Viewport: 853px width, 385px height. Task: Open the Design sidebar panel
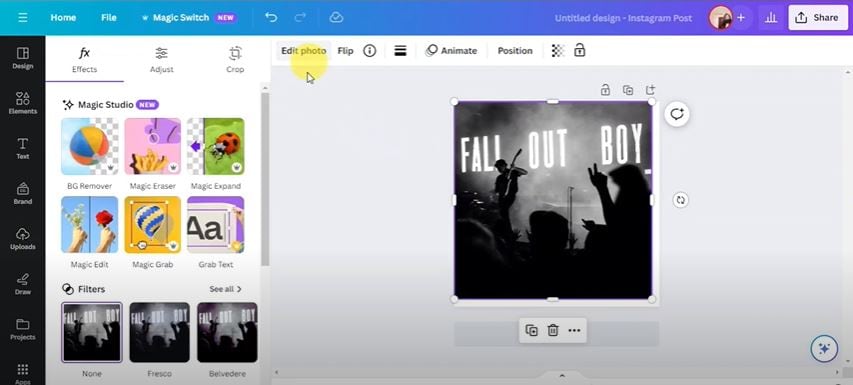point(22,58)
